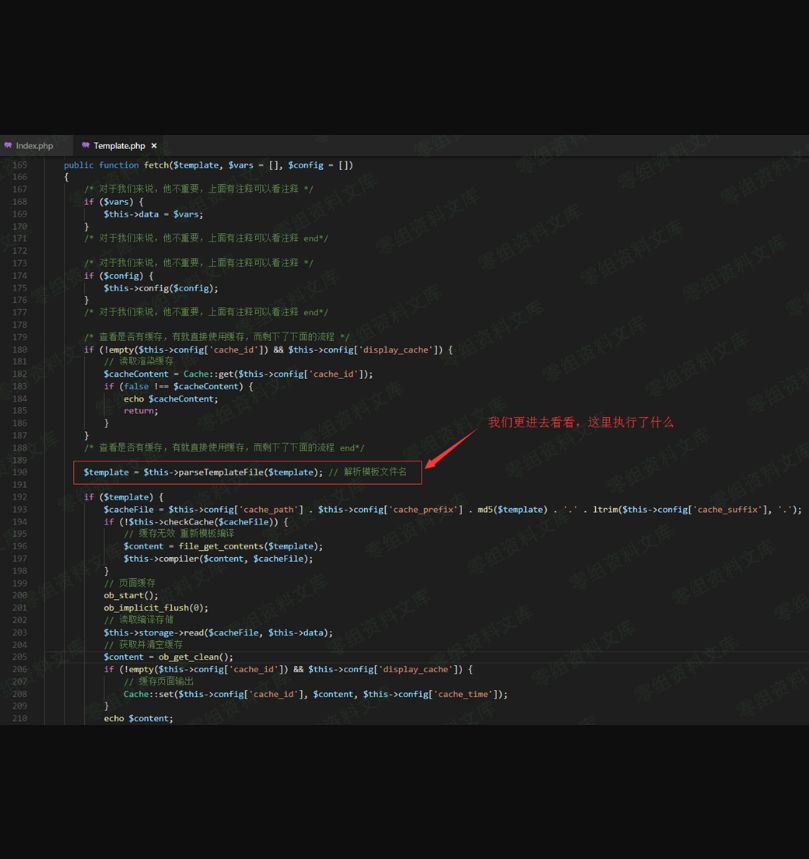The height and width of the screenshot is (859, 809).
Task: Select the Template.php tab
Action: pyautogui.click(x=119, y=146)
